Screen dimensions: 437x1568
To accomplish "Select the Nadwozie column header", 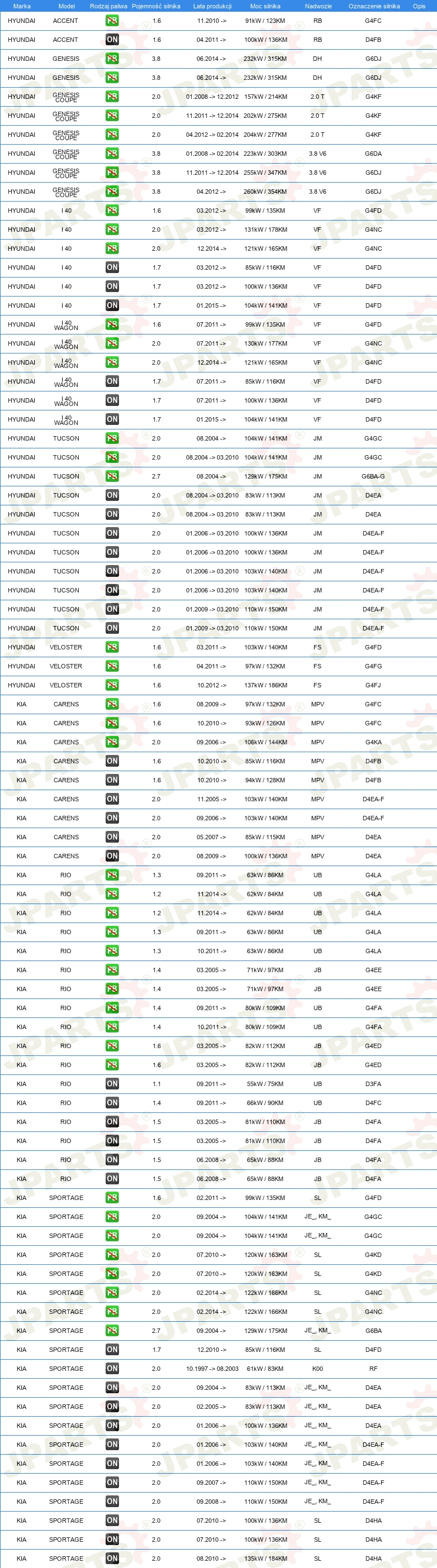I will 318,6.
